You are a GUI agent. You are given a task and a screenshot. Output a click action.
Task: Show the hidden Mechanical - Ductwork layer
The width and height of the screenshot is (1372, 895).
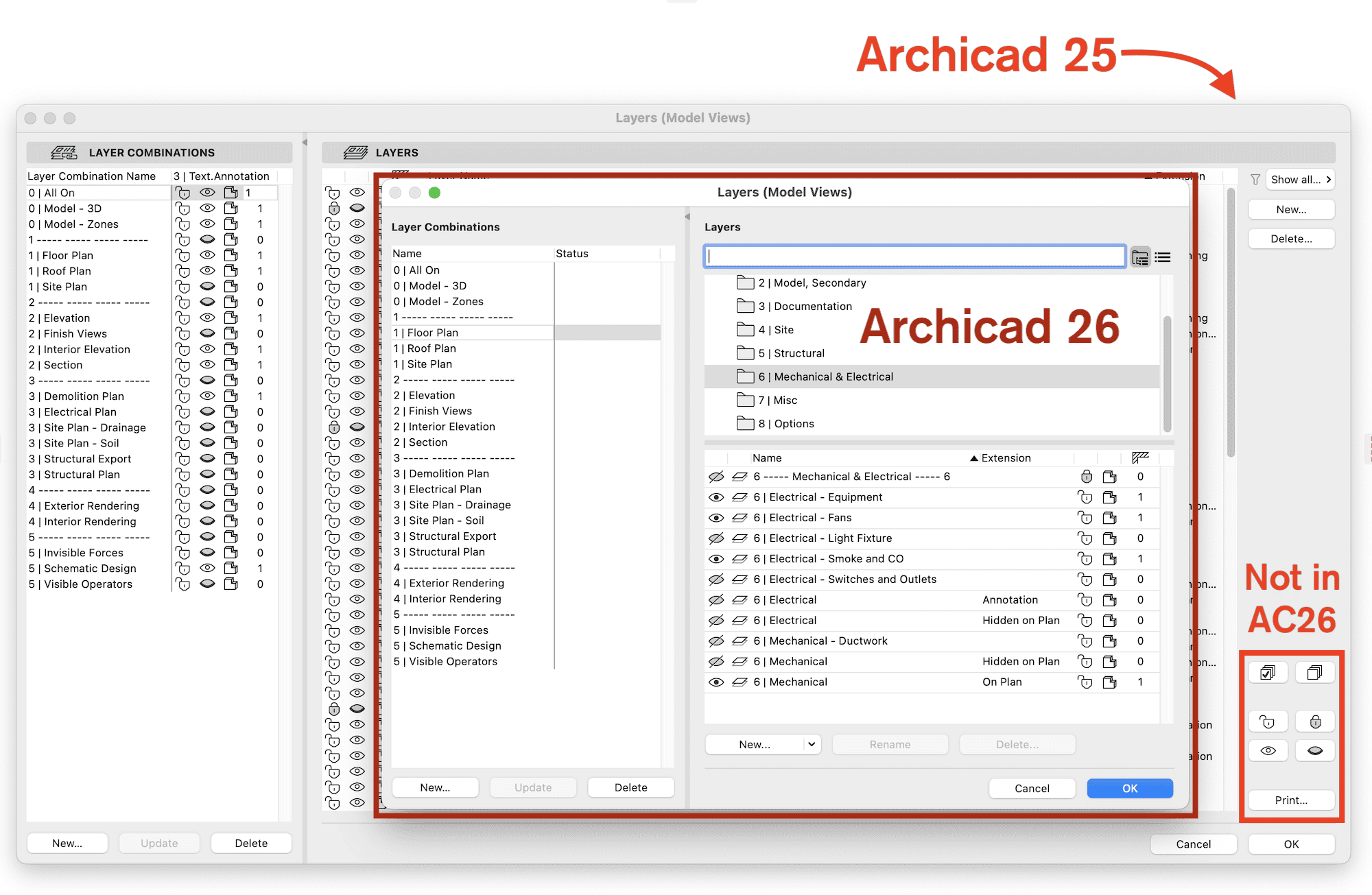point(716,641)
